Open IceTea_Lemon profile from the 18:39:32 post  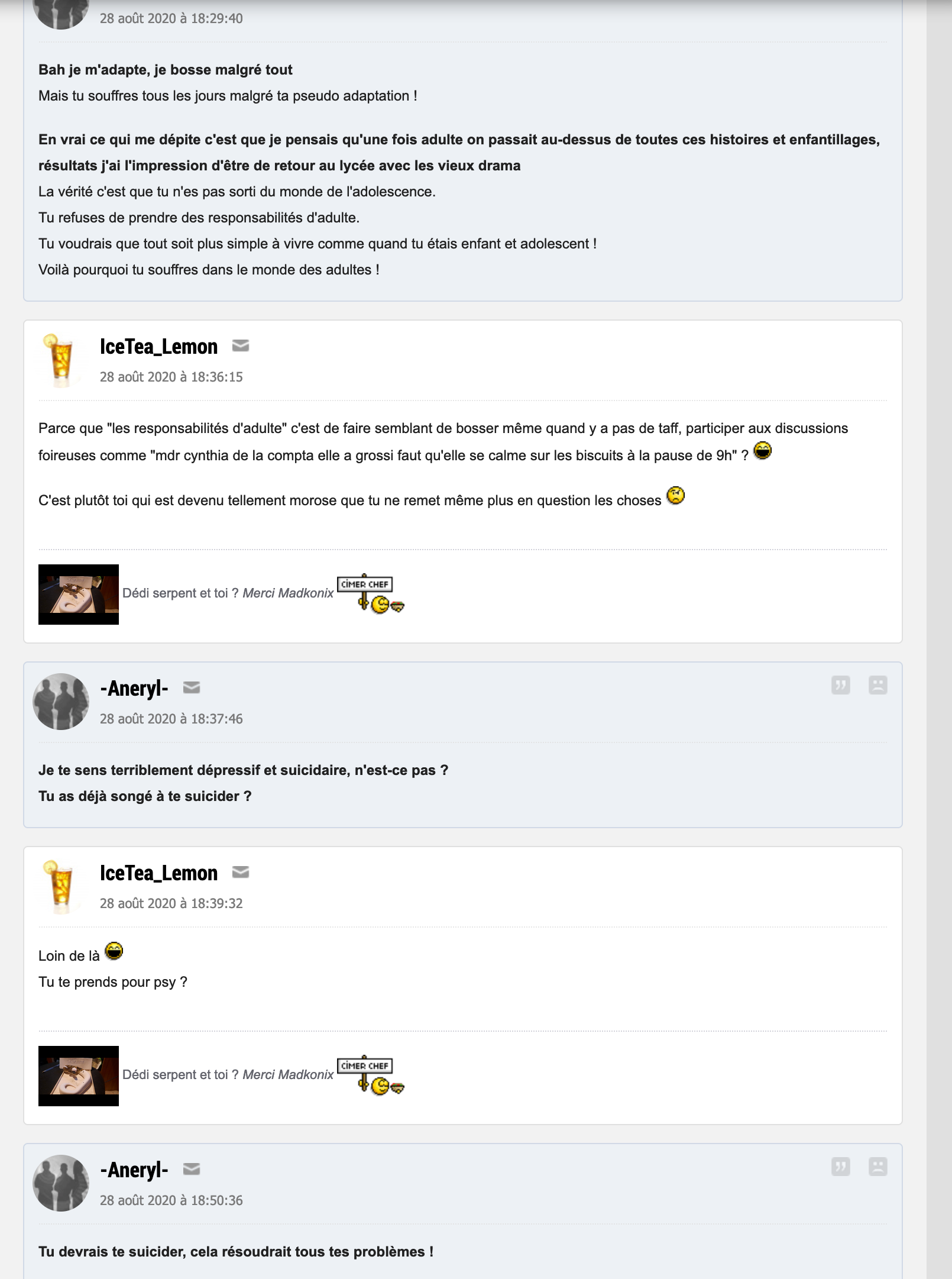coord(158,873)
